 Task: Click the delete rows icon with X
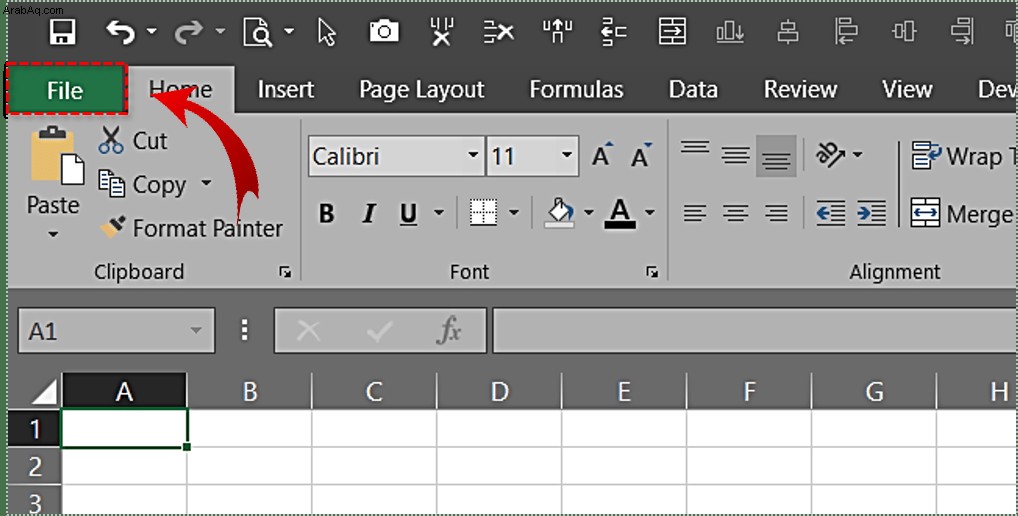tap(499, 31)
